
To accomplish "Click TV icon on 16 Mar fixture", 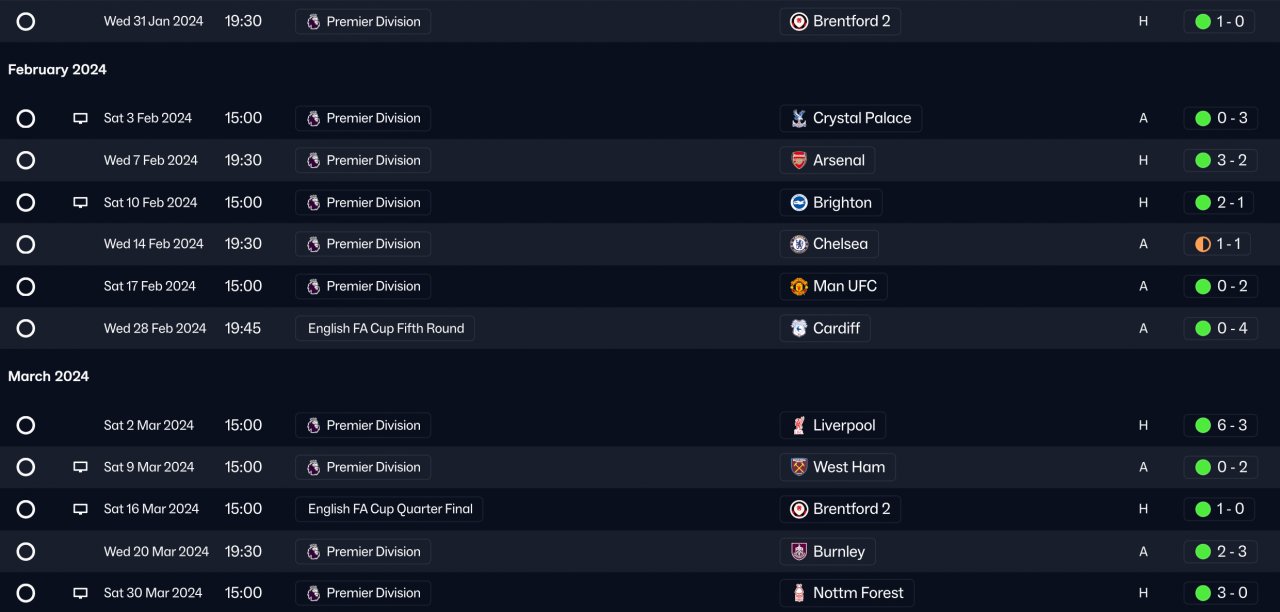I will click(80, 509).
